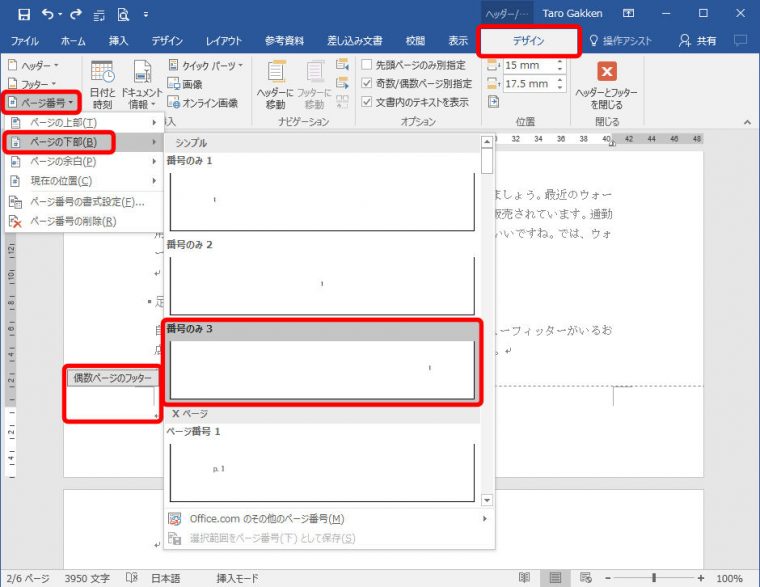This screenshot has height=587, width=760.
Task: Click the Read Mode view icon in status bar
Action: 524,577
